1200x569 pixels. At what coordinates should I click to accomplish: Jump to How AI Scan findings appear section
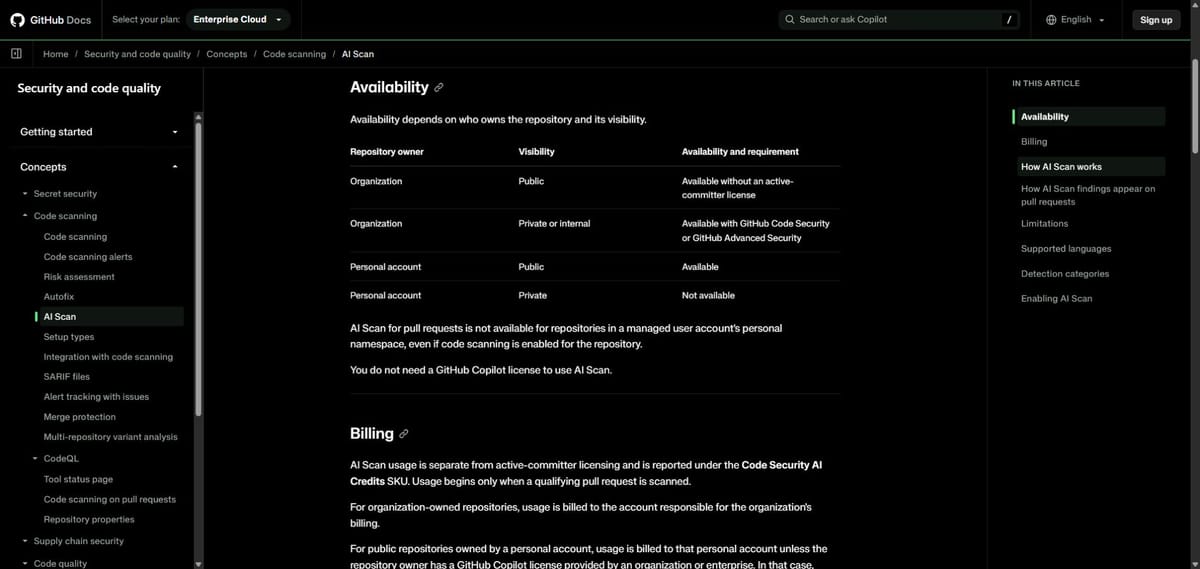point(1088,195)
